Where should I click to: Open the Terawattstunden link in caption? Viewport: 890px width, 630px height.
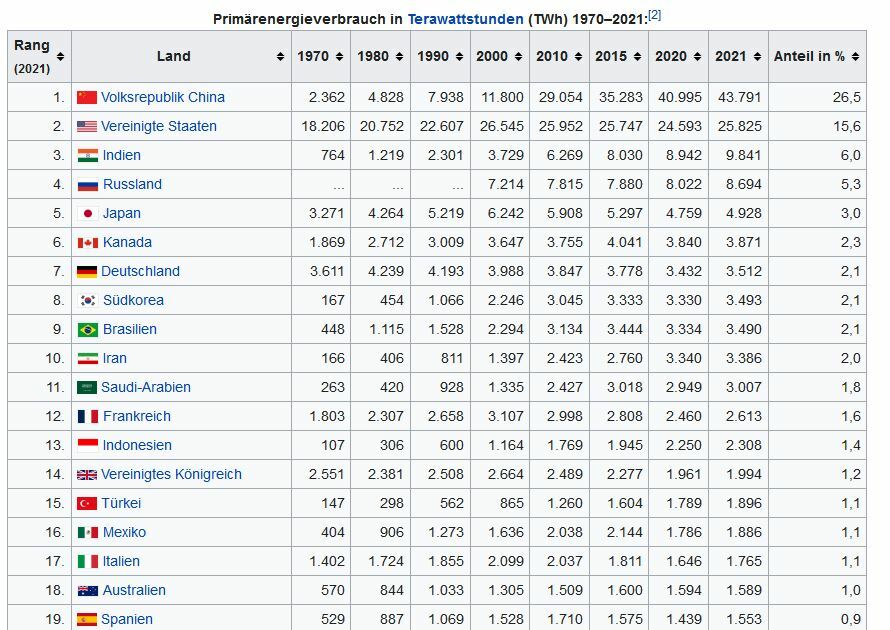pos(465,19)
